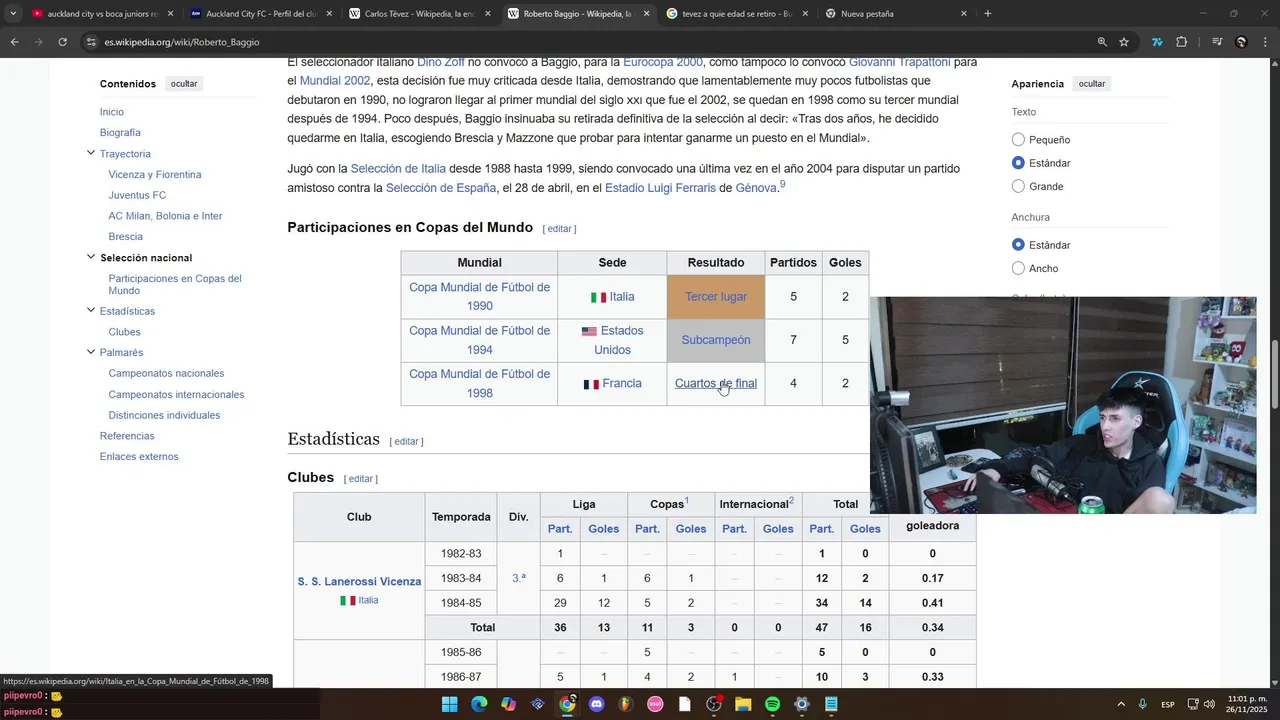The width and height of the screenshot is (1280, 720).
Task: Open Copa Mundial de Fútbol de 1990 link
Action: coord(479,296)
